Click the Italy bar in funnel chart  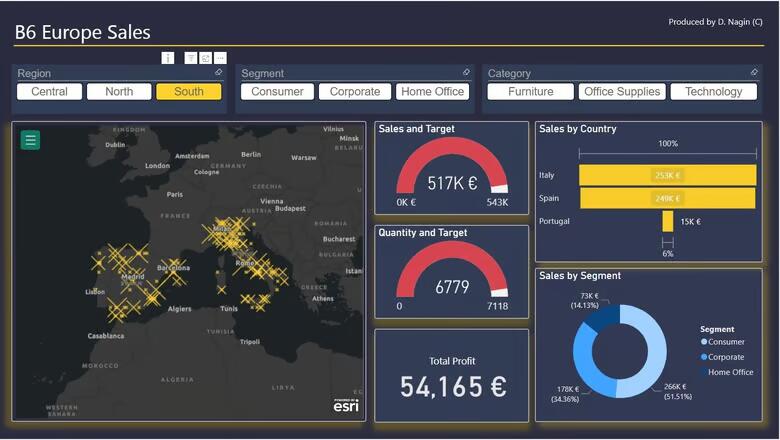(x=667, y=175)
